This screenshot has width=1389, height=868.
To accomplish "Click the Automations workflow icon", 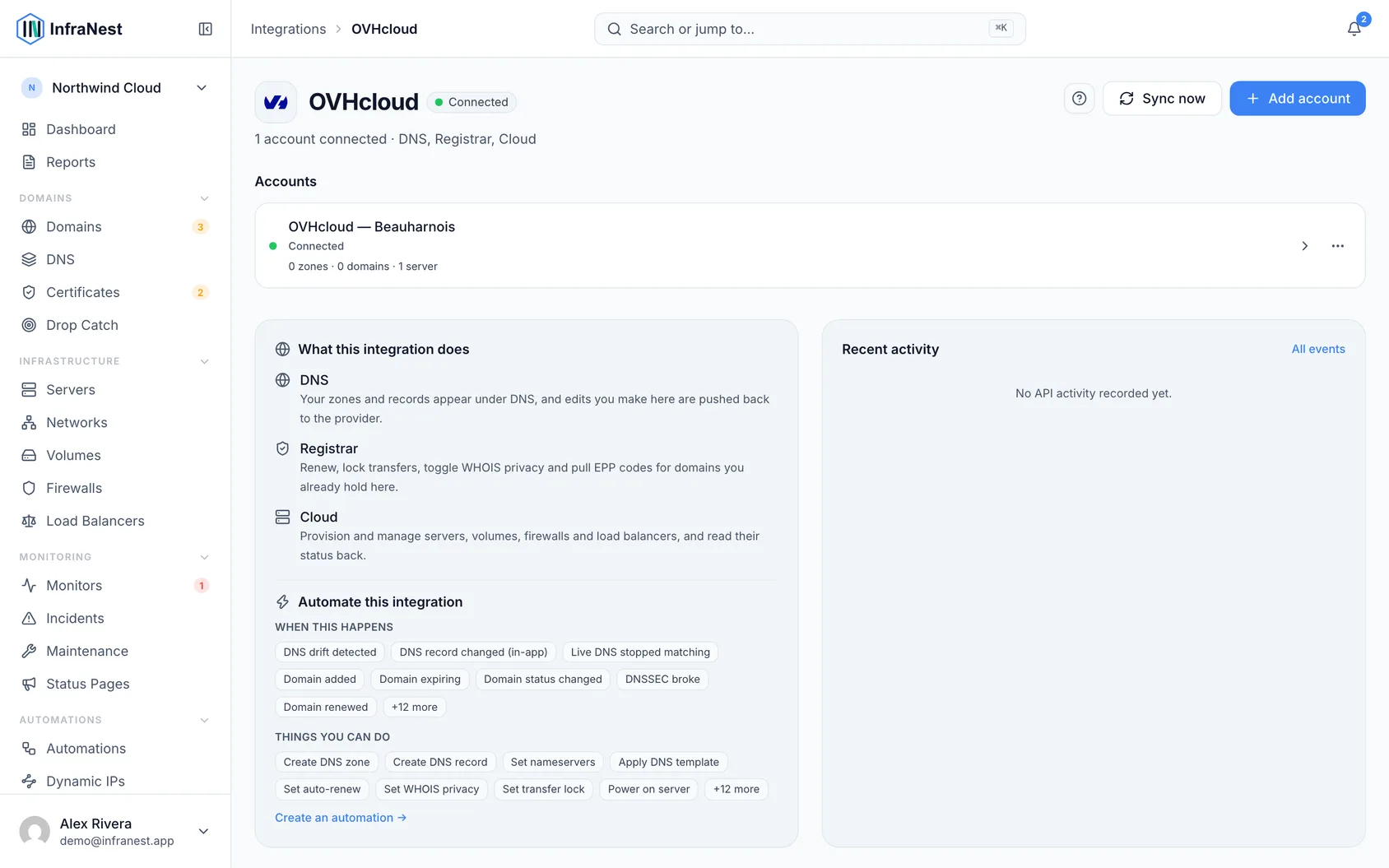I will pyautogui.click(x=29, y=749).
